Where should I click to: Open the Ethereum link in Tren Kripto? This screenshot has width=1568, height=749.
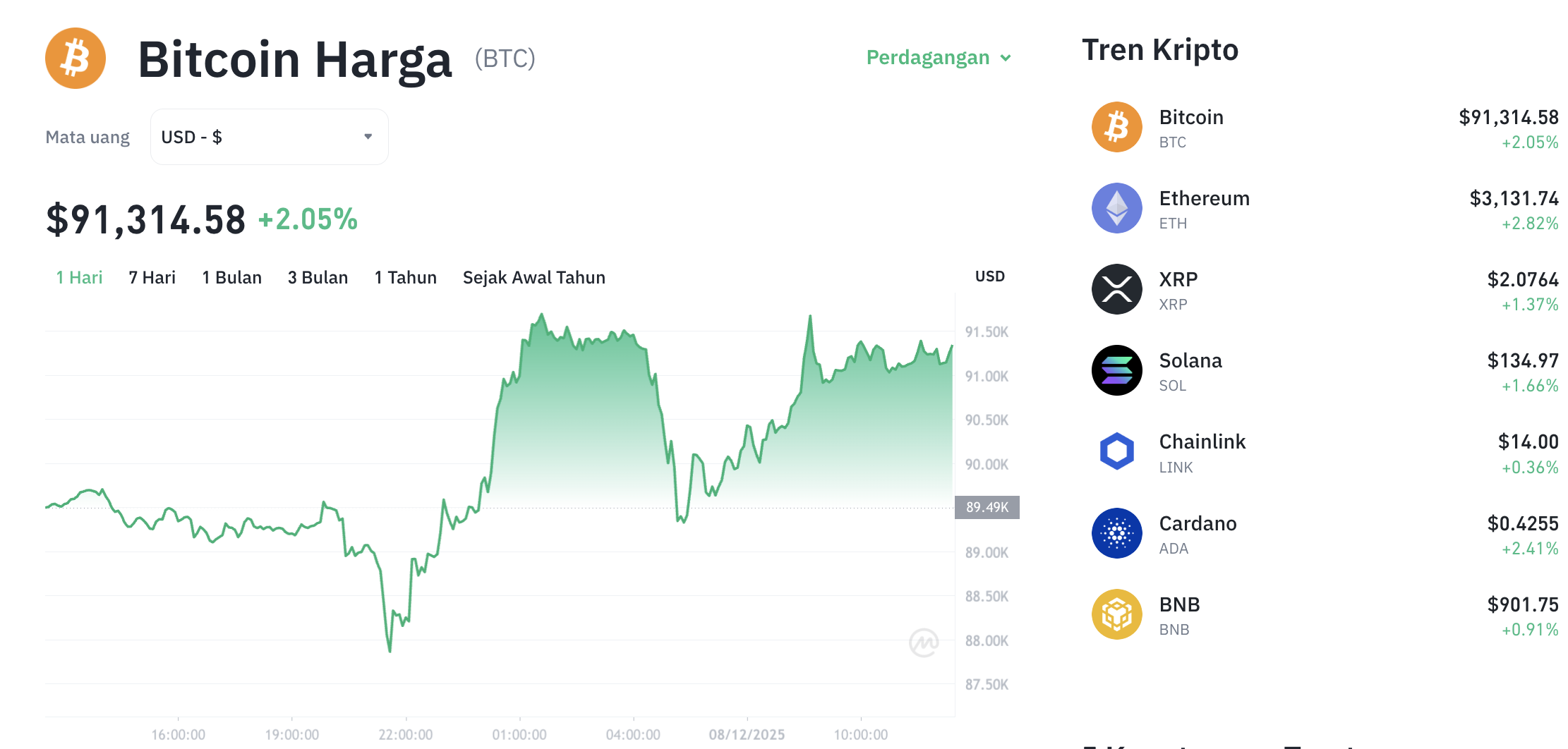(x=1204, y=198)
